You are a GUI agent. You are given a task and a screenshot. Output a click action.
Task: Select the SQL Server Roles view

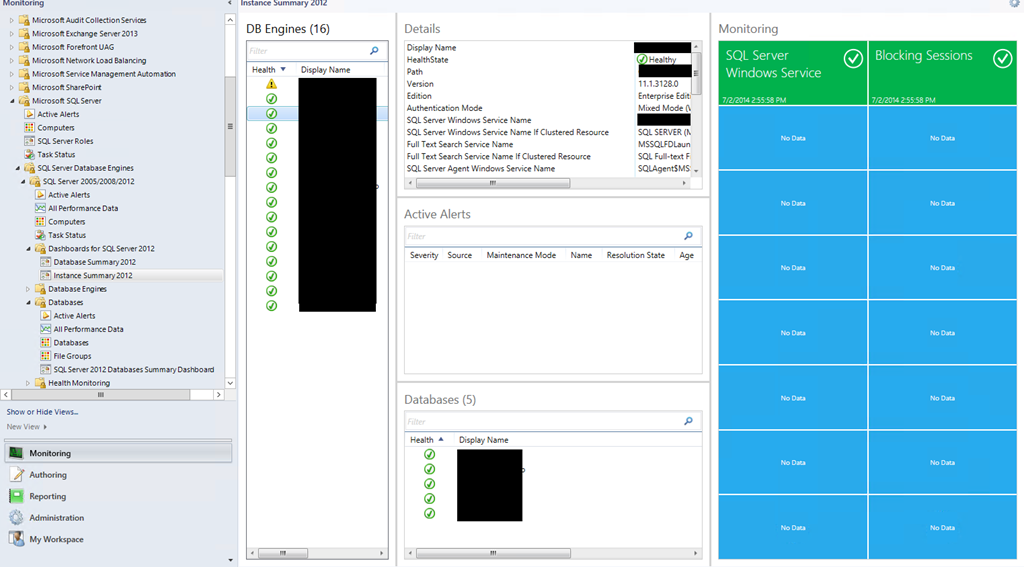tap(65, 141)
